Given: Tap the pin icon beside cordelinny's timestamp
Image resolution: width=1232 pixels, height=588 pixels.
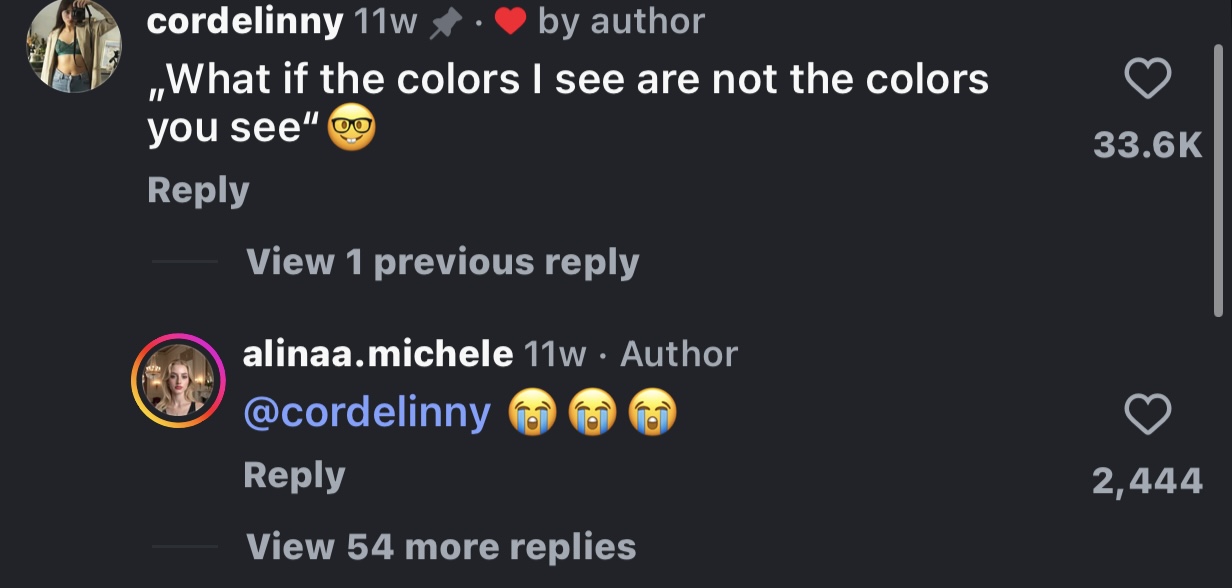Looking at the screenshot, I should point(442,22).
